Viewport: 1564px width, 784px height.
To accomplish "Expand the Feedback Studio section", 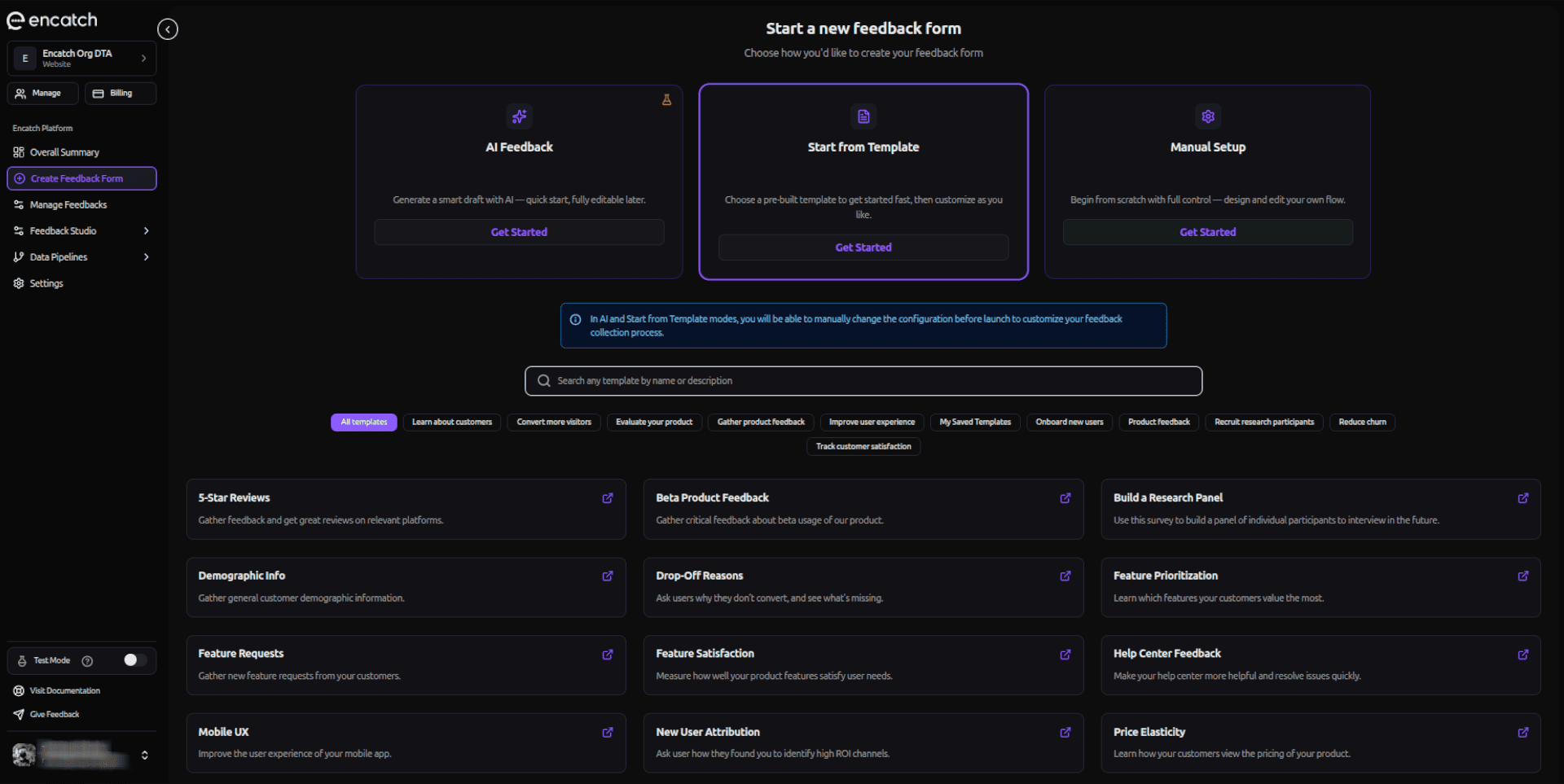I will coord(147,230).
